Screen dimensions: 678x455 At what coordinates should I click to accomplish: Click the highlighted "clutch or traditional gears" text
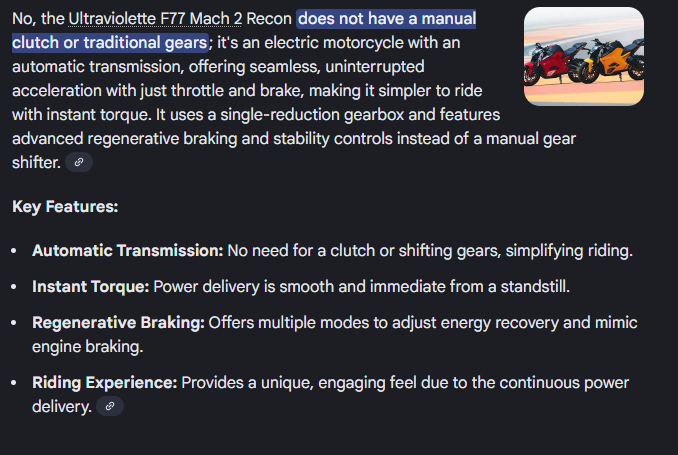110,42
